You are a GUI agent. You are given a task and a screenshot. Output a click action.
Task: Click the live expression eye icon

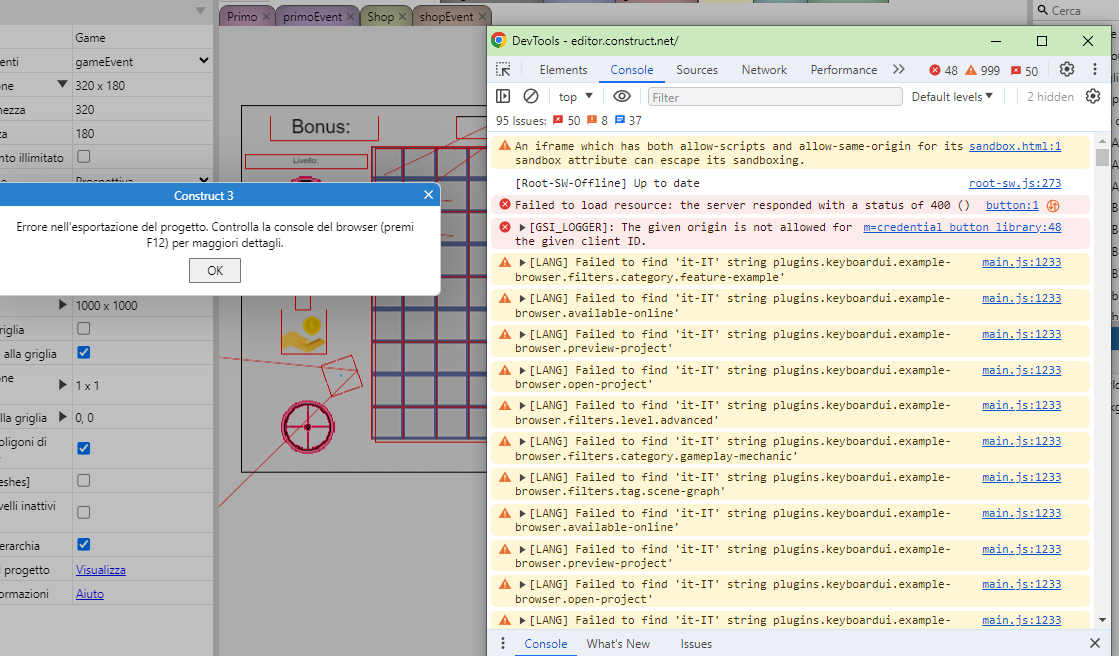(x=622, y=96)
